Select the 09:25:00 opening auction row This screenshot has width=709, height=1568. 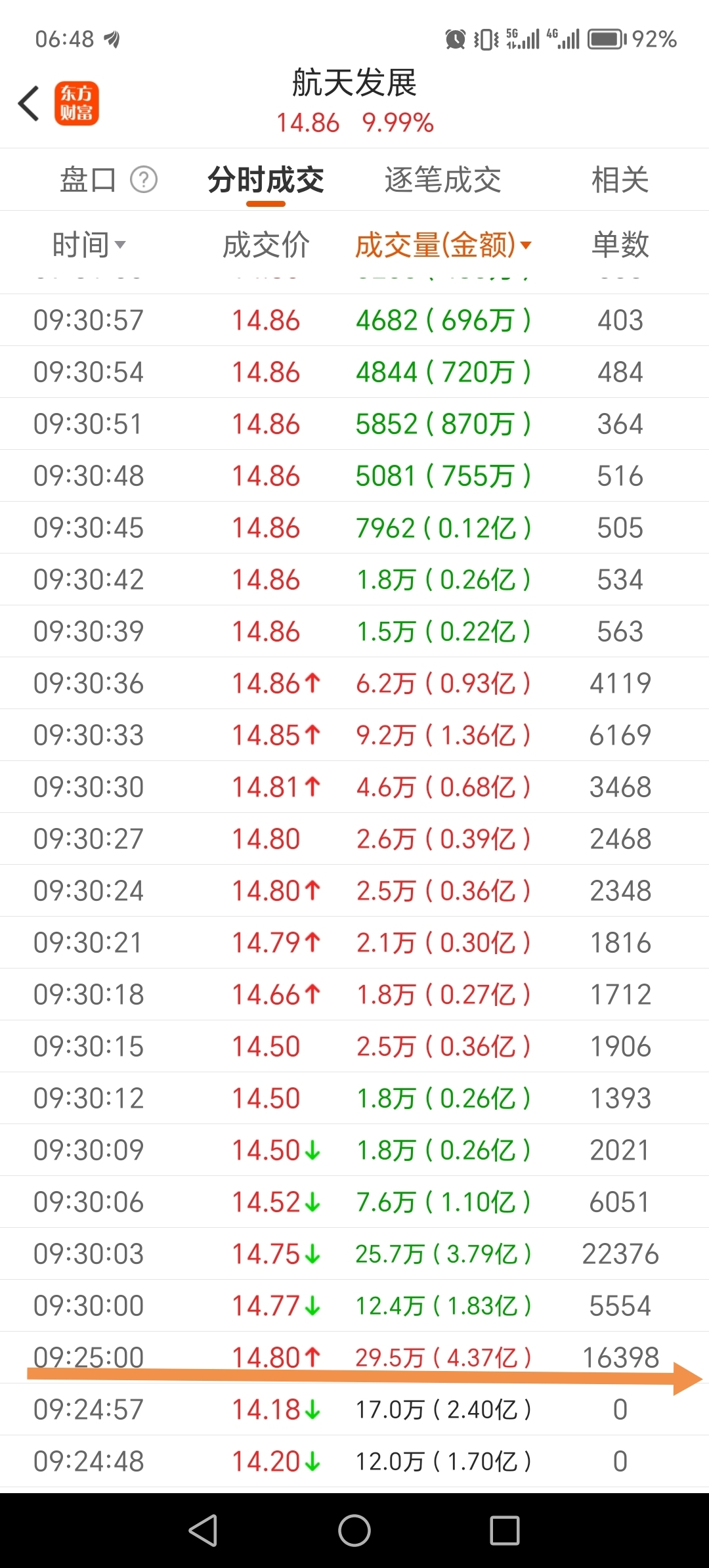pyautogui.click(x=354, y=1357)
